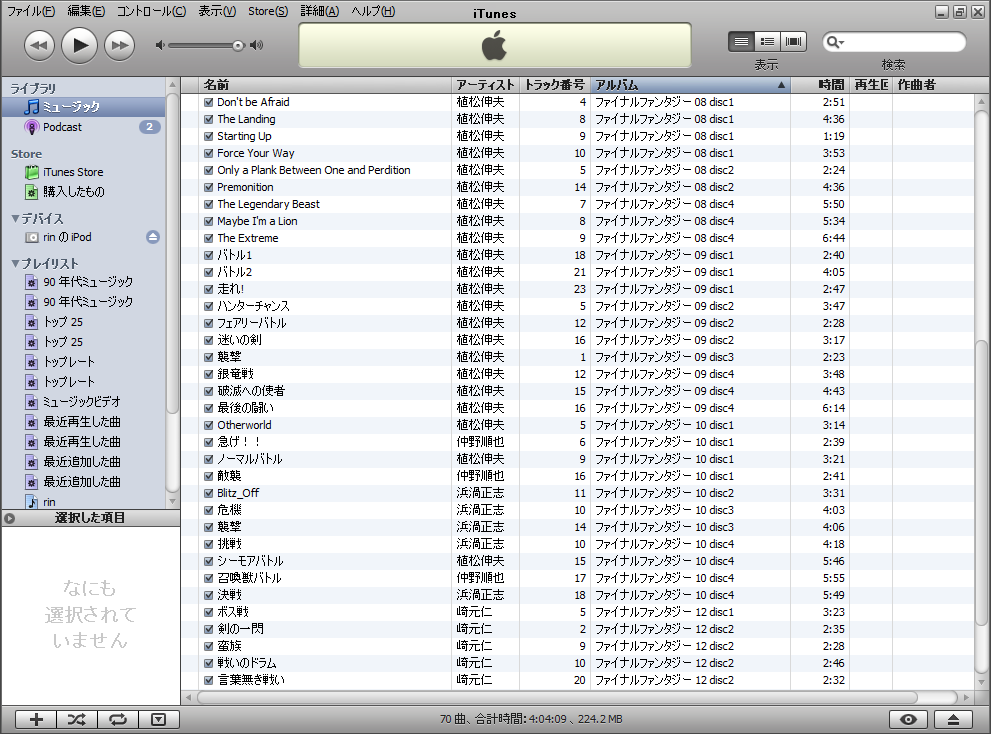Uncheck Force Your Way track checkbox

coord(209,153)
